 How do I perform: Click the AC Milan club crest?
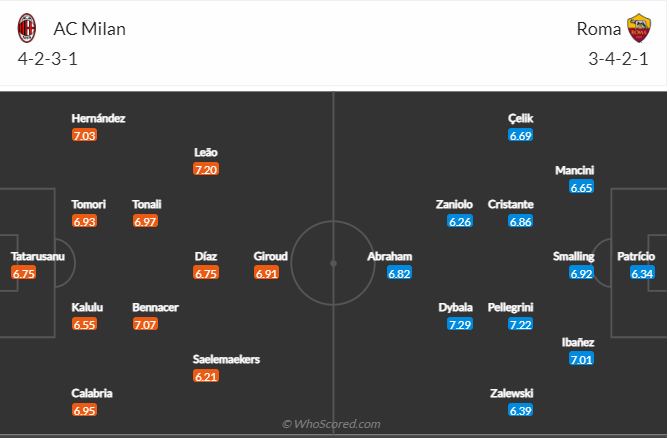coord(27,28)
